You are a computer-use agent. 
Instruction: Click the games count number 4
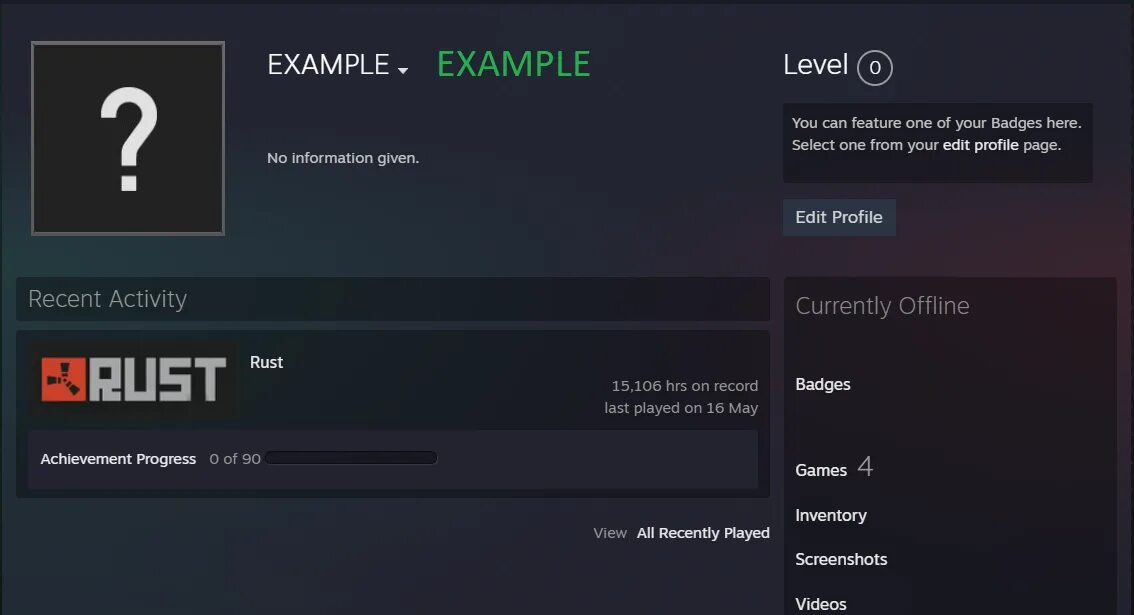click(865, 467)
